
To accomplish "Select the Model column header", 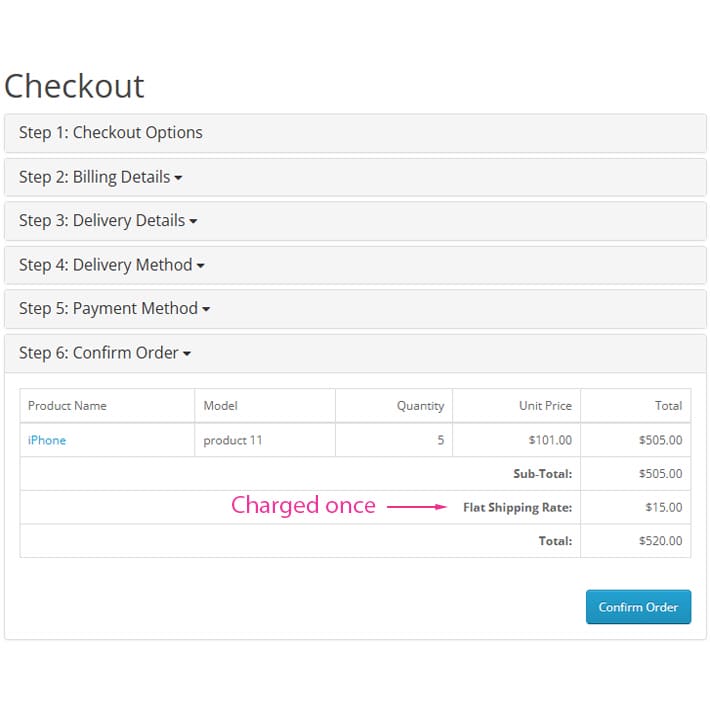I will pyautogui.click(x=221, y=406).
